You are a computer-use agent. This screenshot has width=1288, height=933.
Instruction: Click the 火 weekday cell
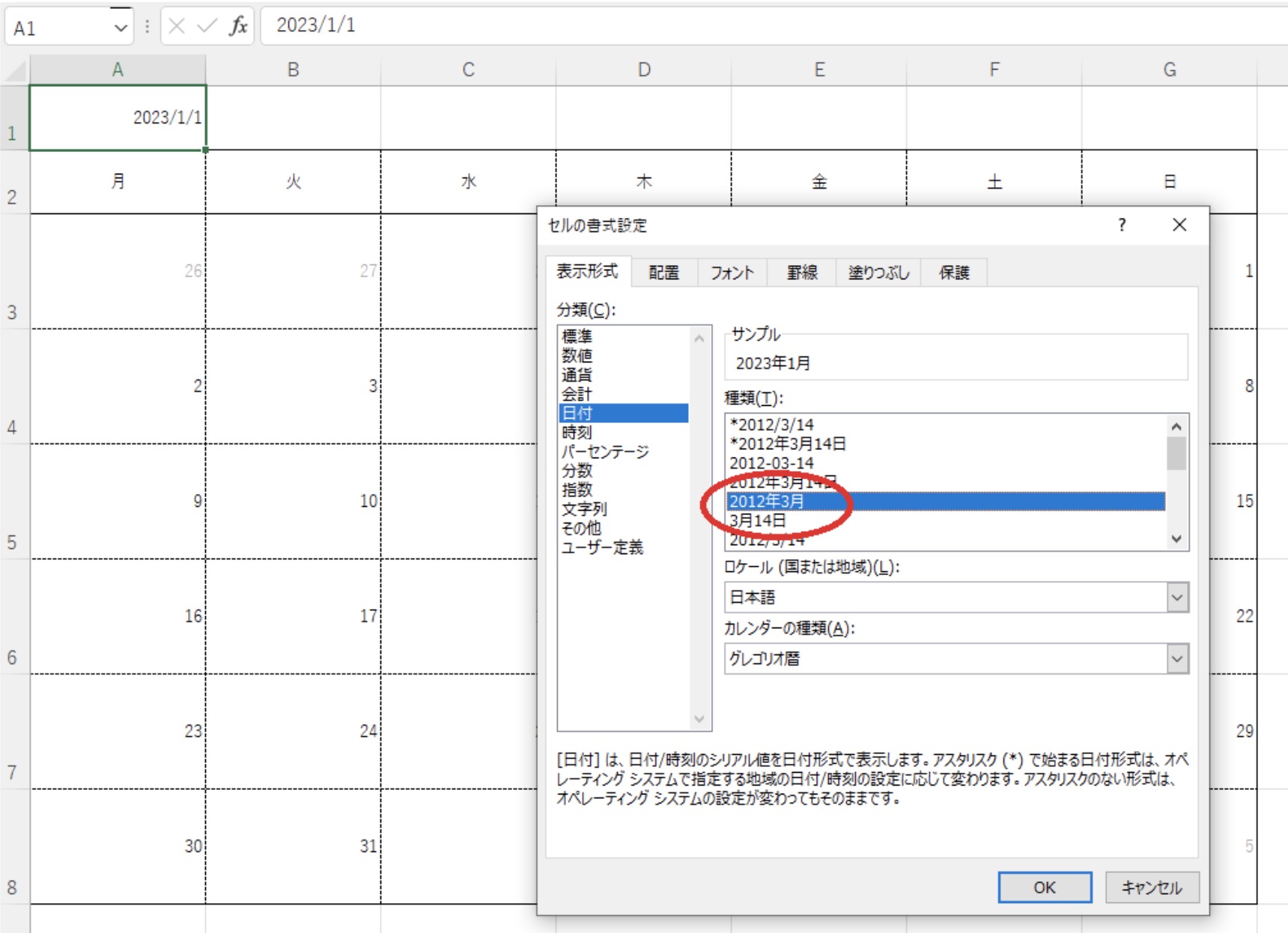pos(294,182)
